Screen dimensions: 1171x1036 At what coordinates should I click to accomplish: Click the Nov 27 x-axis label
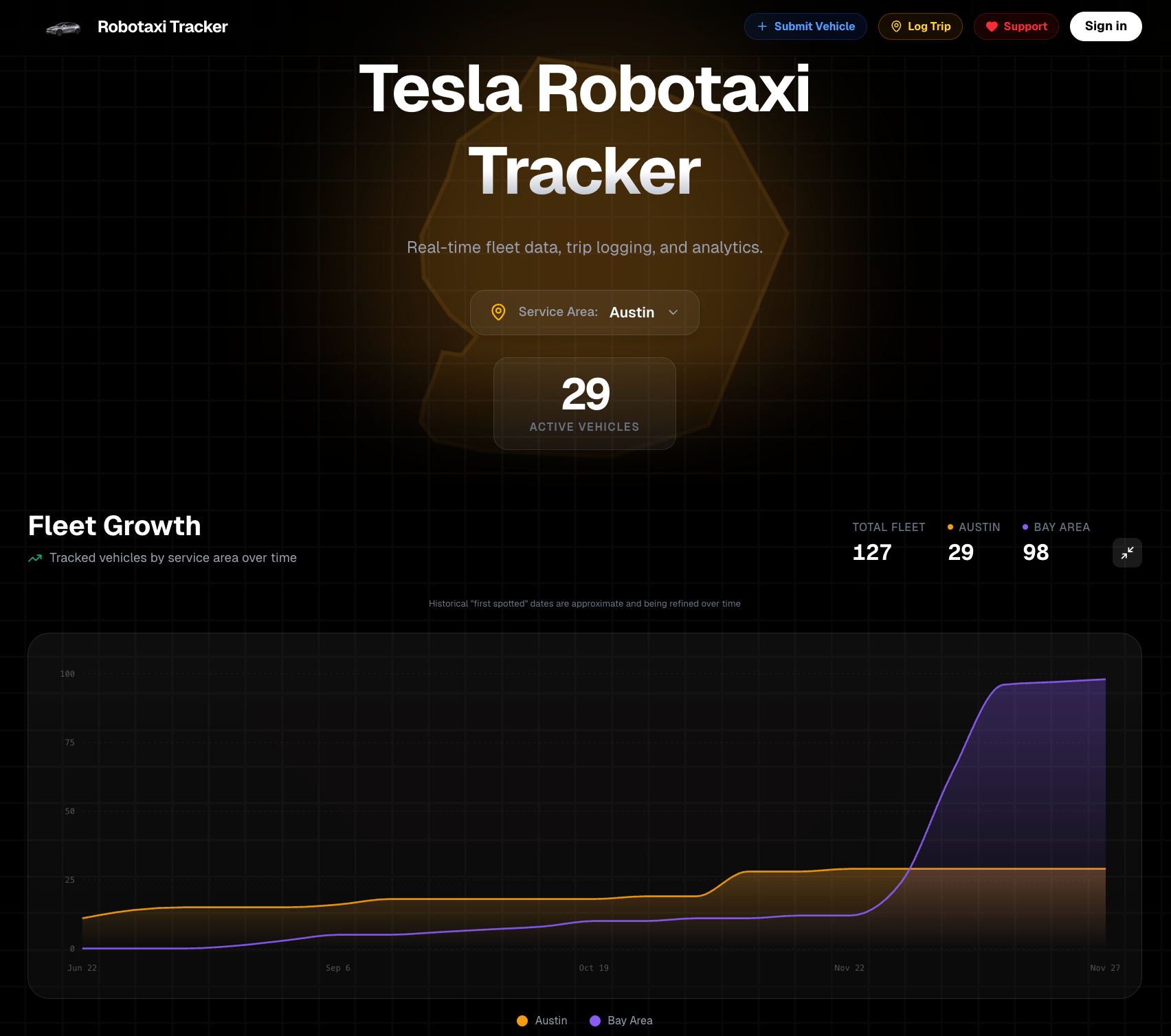coord(1105,968)
